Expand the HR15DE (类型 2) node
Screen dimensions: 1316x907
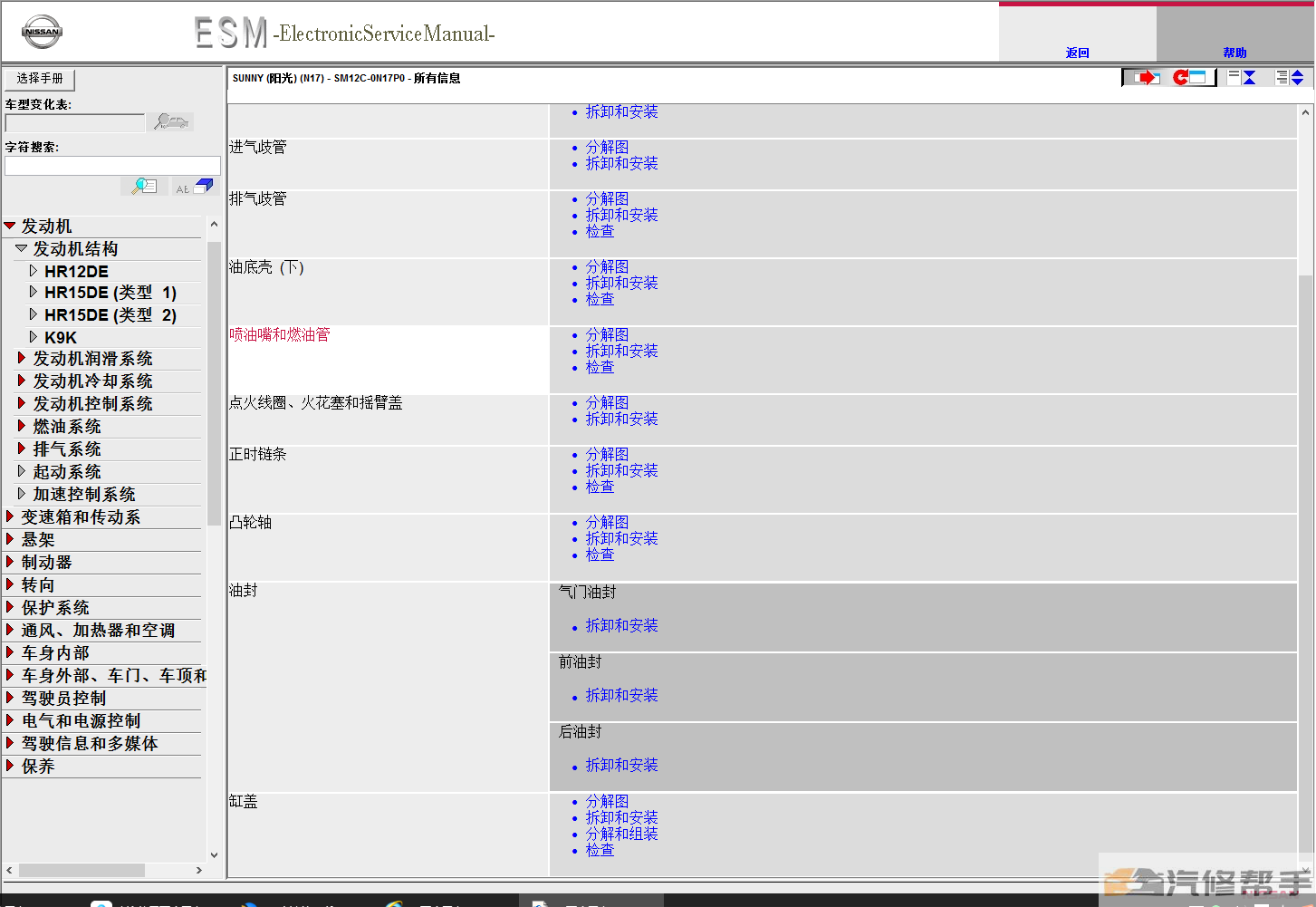[34, 314]
